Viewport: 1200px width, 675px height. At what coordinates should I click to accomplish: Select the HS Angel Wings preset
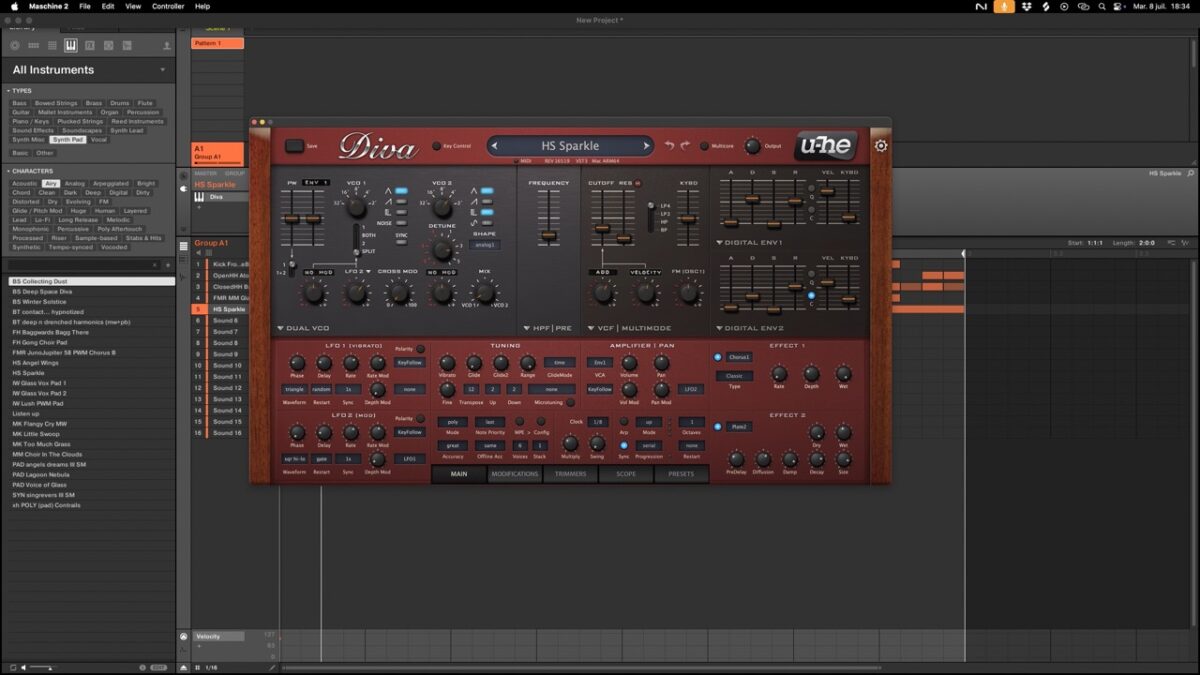pos(36,363)
